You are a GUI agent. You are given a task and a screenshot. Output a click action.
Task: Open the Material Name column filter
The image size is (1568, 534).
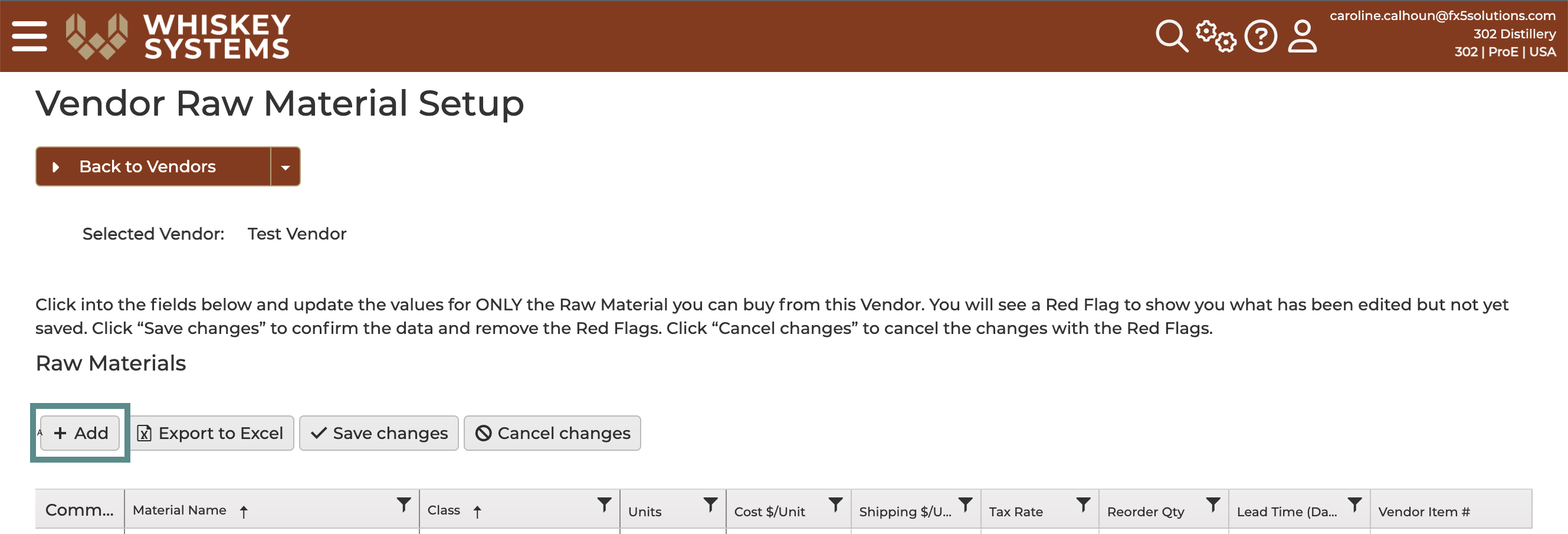pyautogui.click(x=404, y=504)
